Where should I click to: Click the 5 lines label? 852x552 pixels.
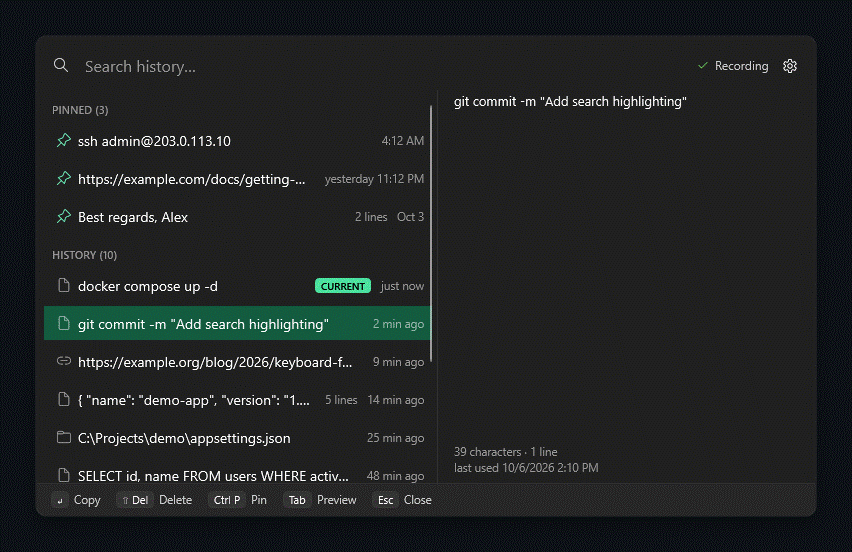(341, 400)
